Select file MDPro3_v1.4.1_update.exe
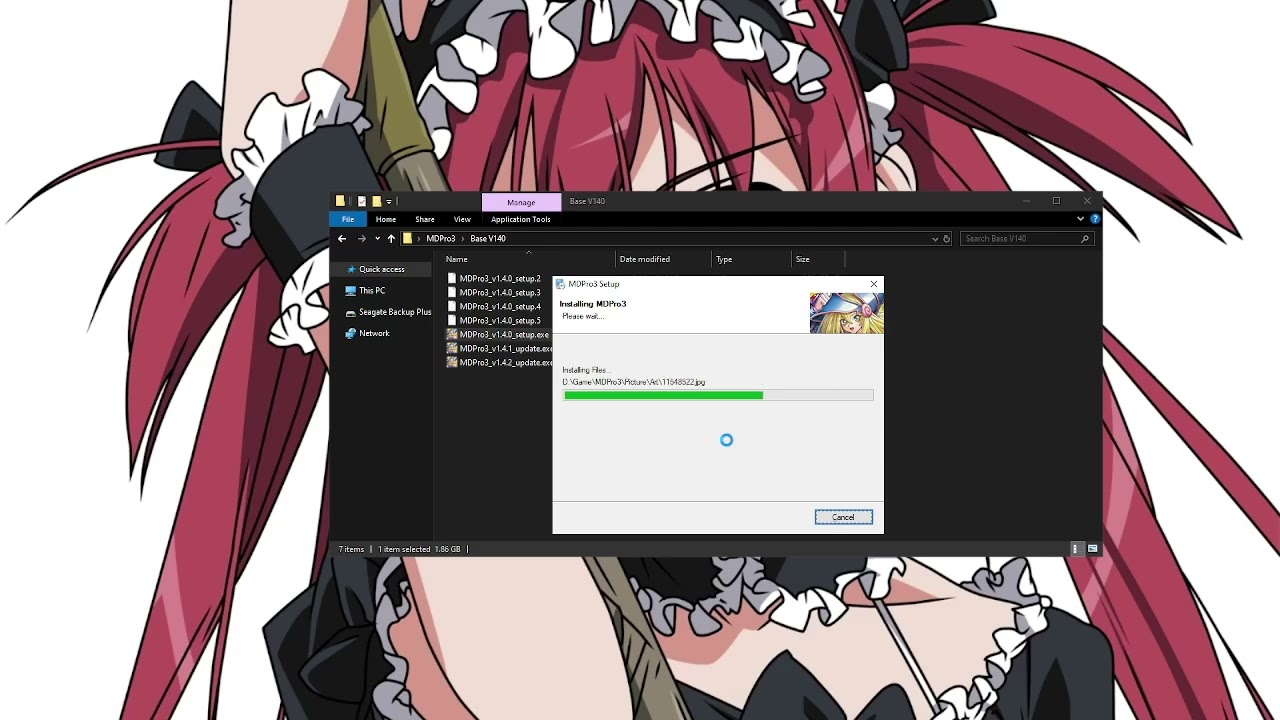Image resolution: width=1280 pixels, height=720 pixels. click(x=505, y=349)
